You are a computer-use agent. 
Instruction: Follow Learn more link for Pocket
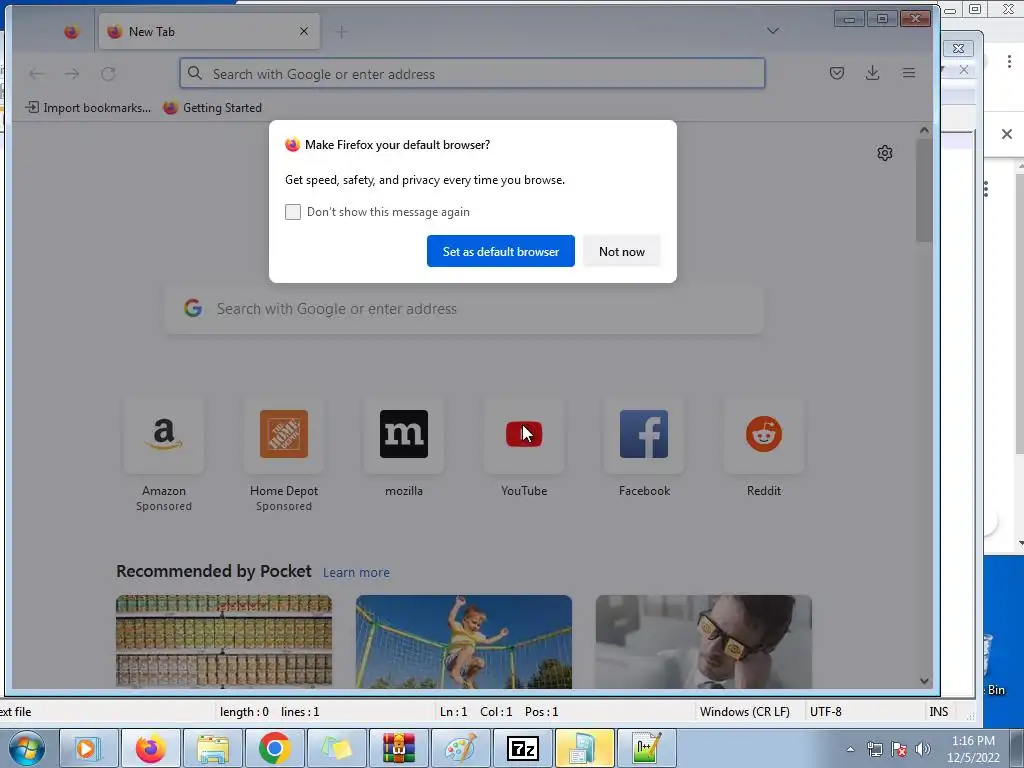356,572
